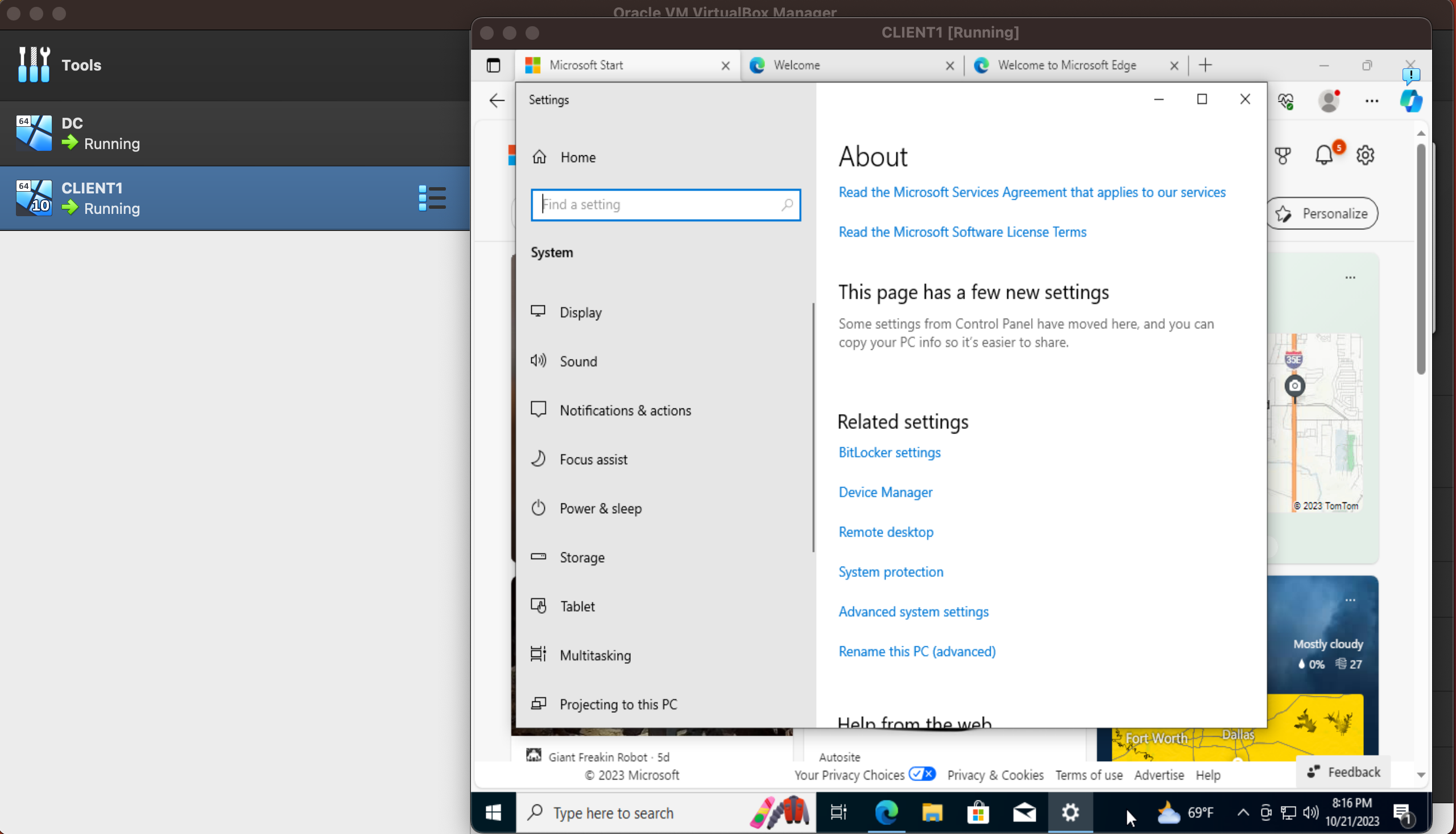The width and height of the screenshot is (1456, 834).
Task: Click the CLIENT1 VM list menu icon
Action: pos(432,198)
